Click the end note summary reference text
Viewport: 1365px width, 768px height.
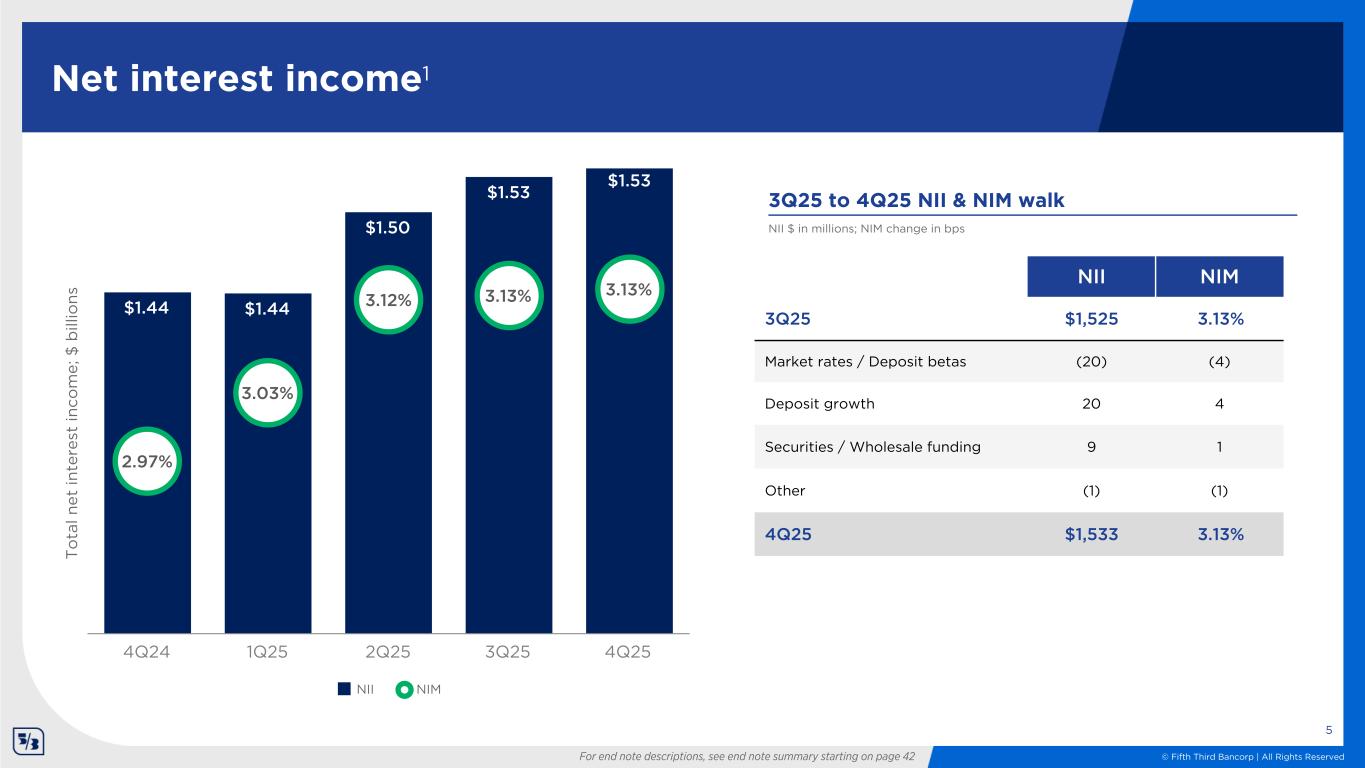tap(747, 756)
